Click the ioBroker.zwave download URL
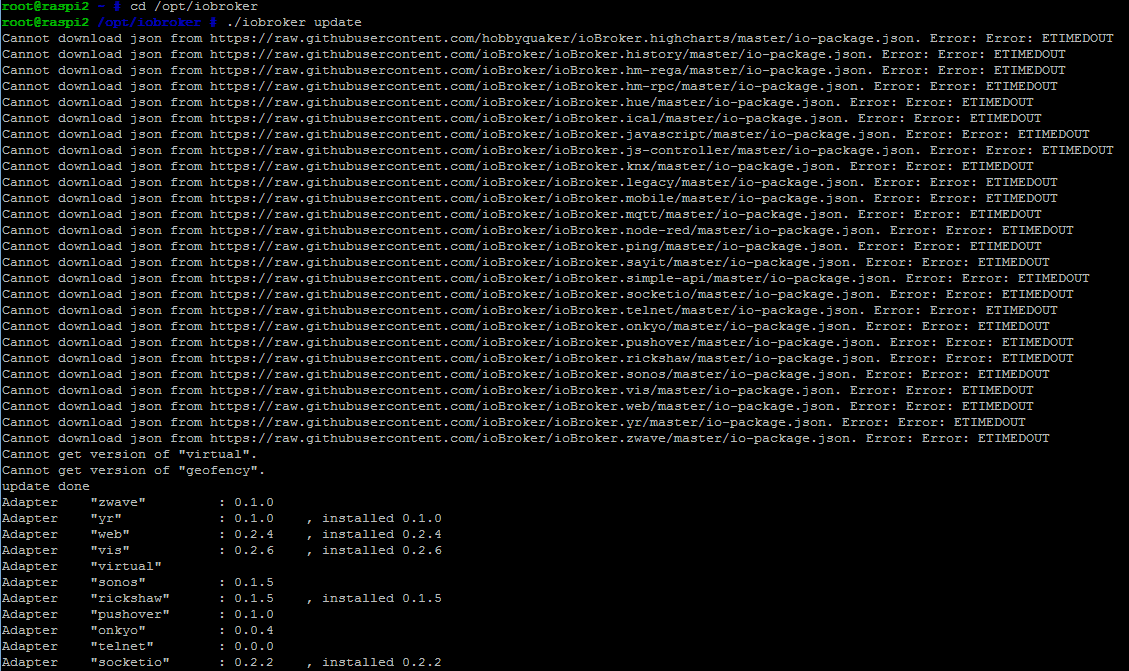 pyautogui.click(x=530, y=438)
